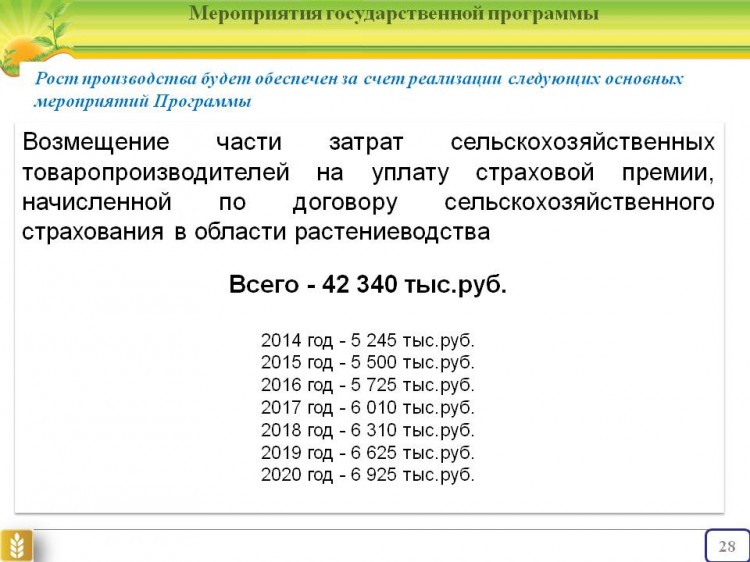Select '2014 год - 5 245 тыс.руб.'
This screenshot has height=562, width=750.
point(367,341)
